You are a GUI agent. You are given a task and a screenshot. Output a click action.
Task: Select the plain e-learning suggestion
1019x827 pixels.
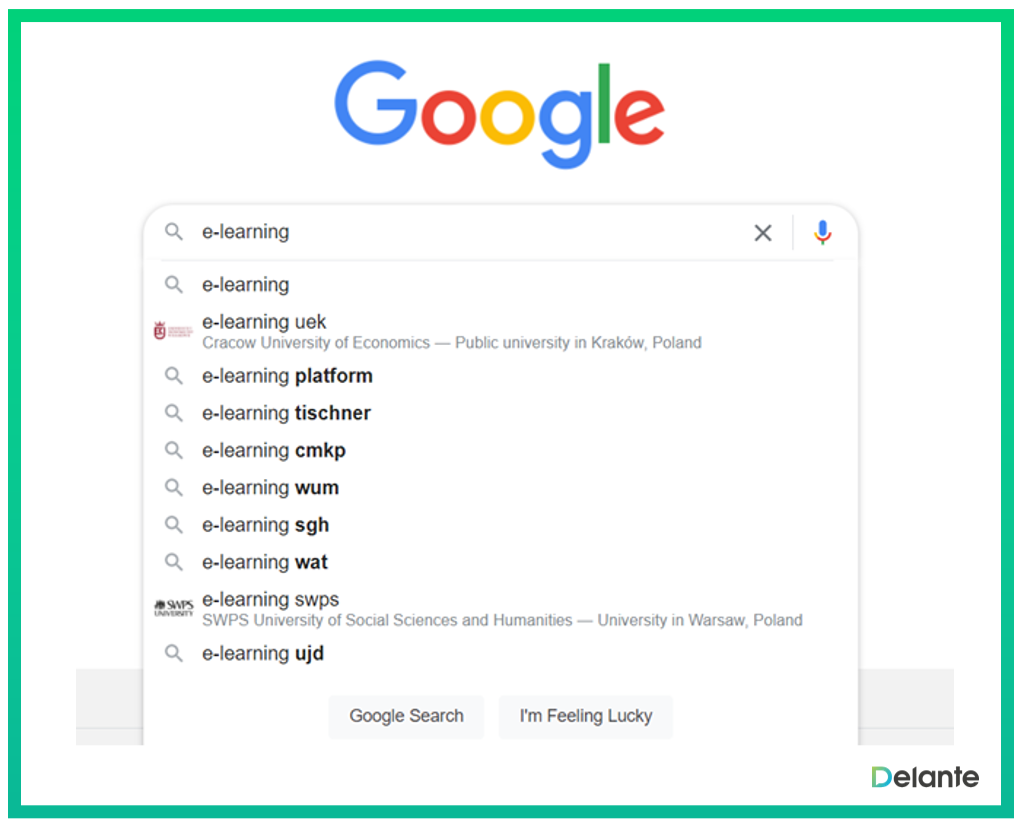246,285
